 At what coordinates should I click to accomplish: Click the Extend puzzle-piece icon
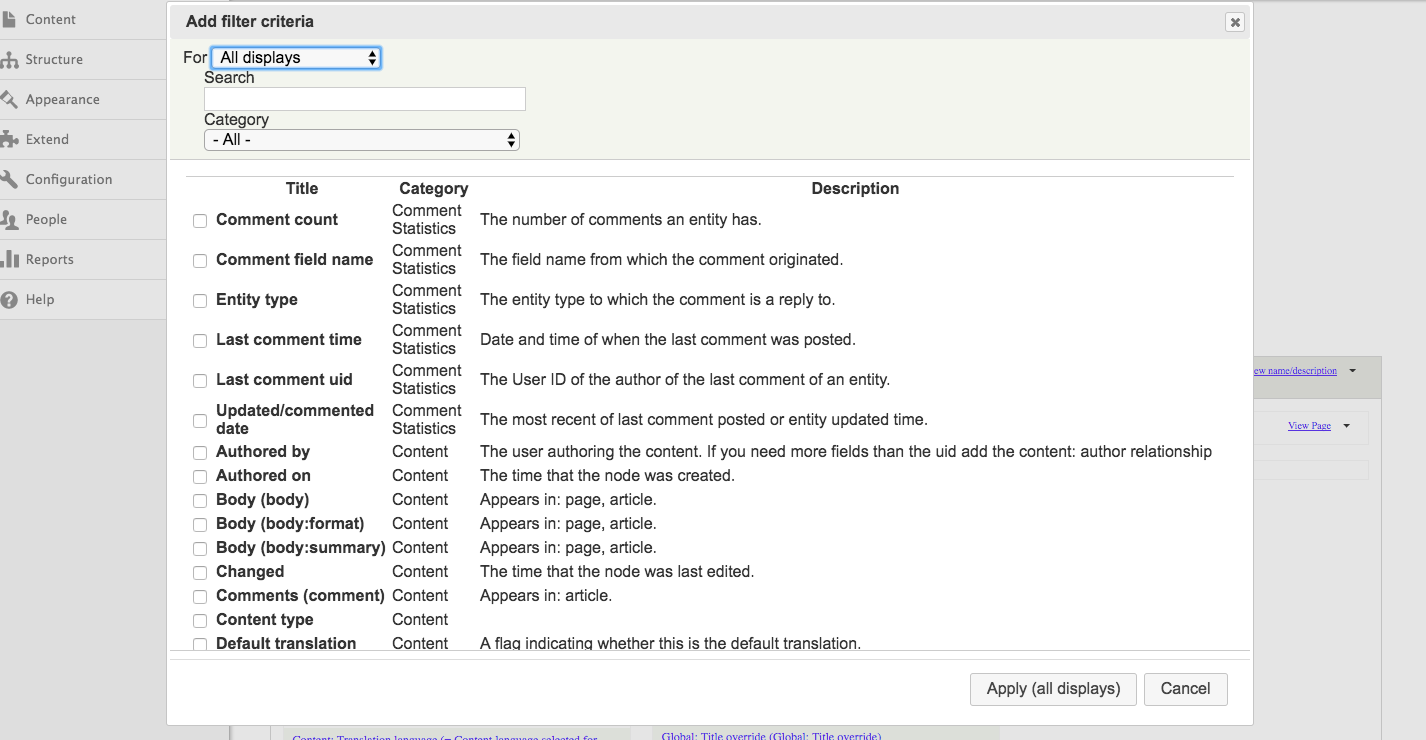click(x=9, y=139)
